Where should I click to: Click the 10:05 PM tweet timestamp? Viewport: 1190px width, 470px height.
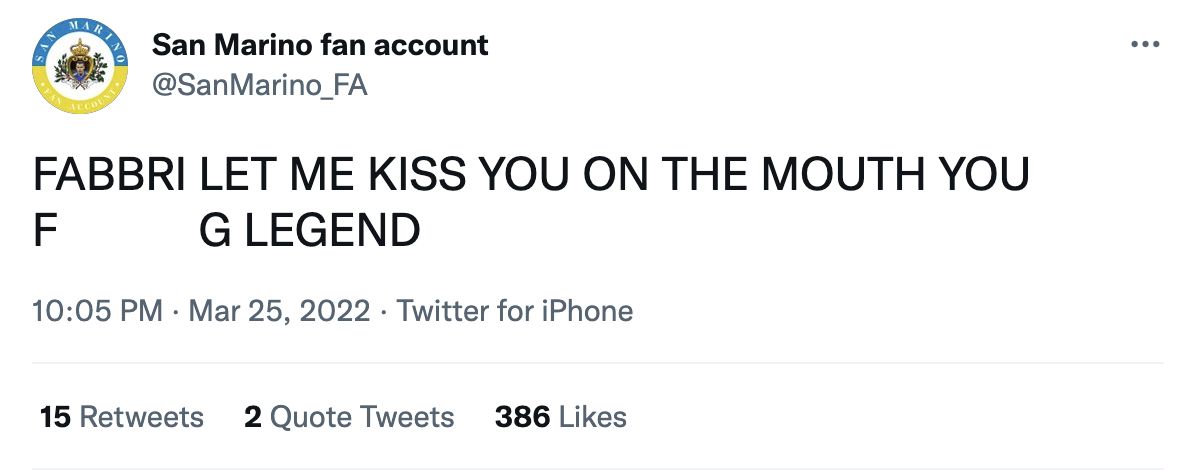tap(97, 311)
